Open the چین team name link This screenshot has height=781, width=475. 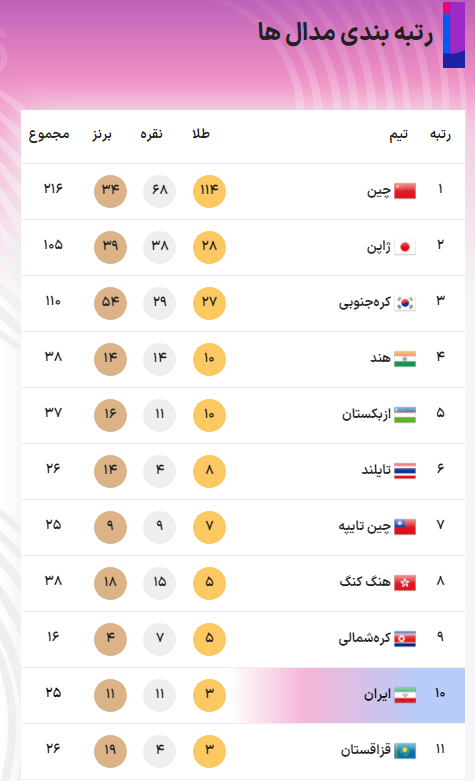[379, 191]
